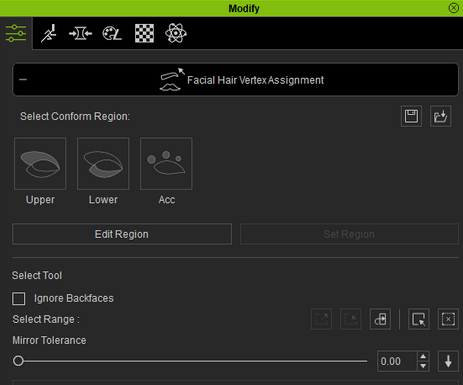
Task: Save conform region with the disk icon
Action: point(411,116)
